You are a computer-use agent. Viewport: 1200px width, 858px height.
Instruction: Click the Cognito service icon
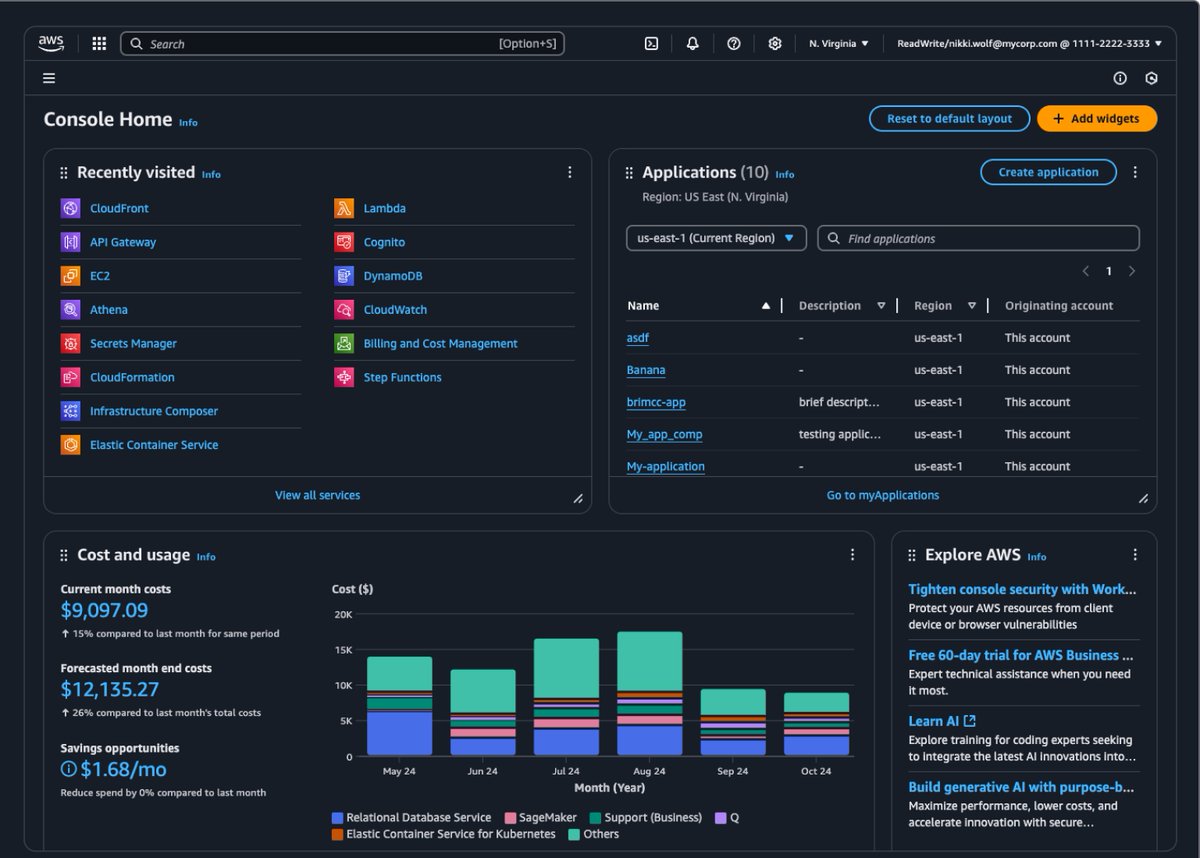point(344,242)
